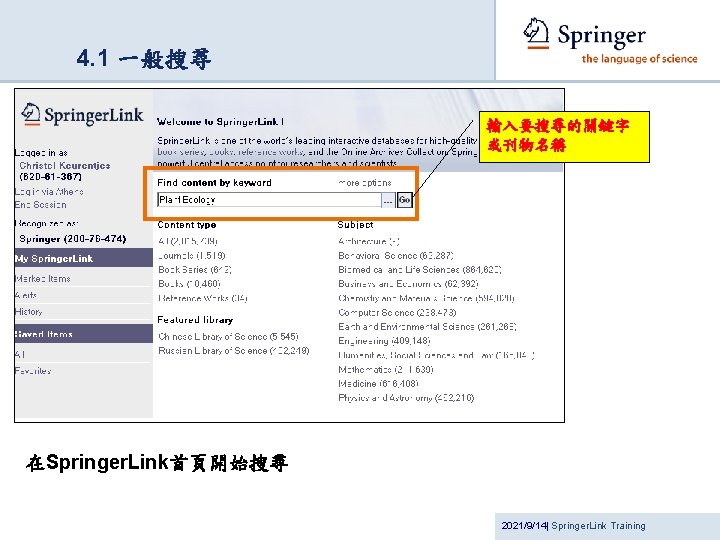Screen dimensions: 720x540
Task: Select the Saved Items section header
Action: pos(84,334)
